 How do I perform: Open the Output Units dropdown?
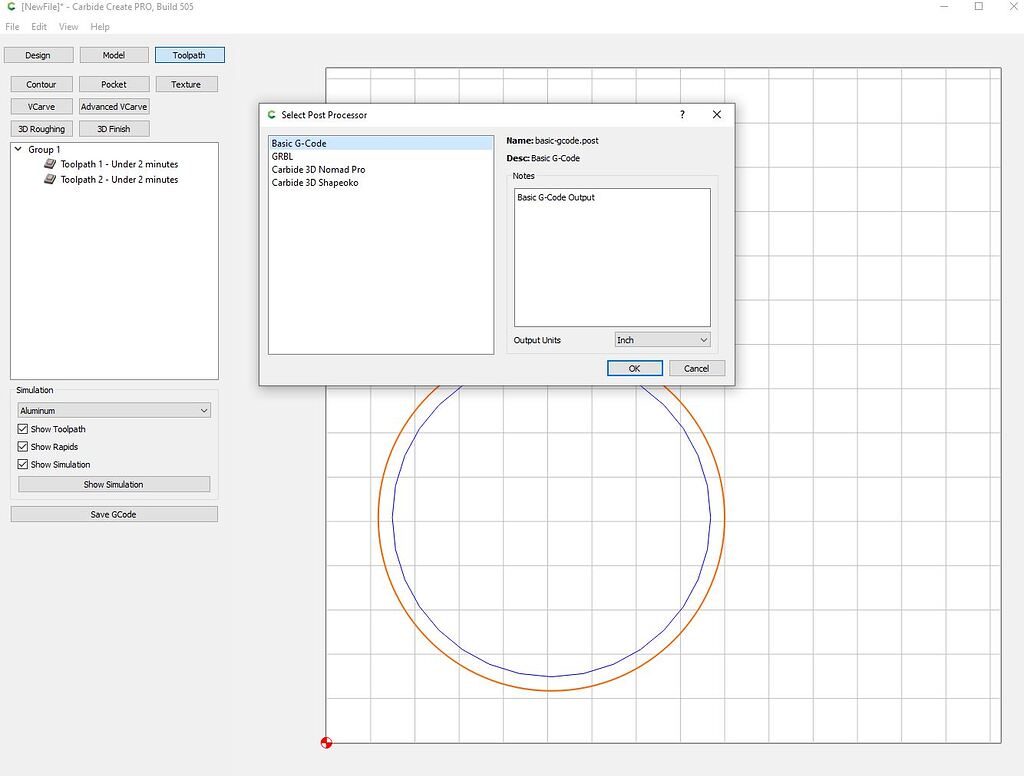point(662,340)
